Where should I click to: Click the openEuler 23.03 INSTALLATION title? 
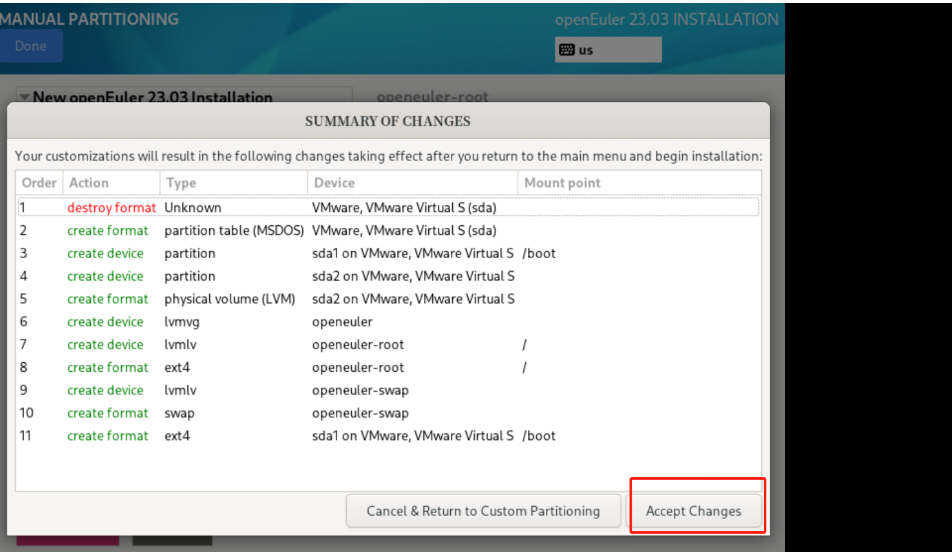pyautogui.click(x=667, y=19)
